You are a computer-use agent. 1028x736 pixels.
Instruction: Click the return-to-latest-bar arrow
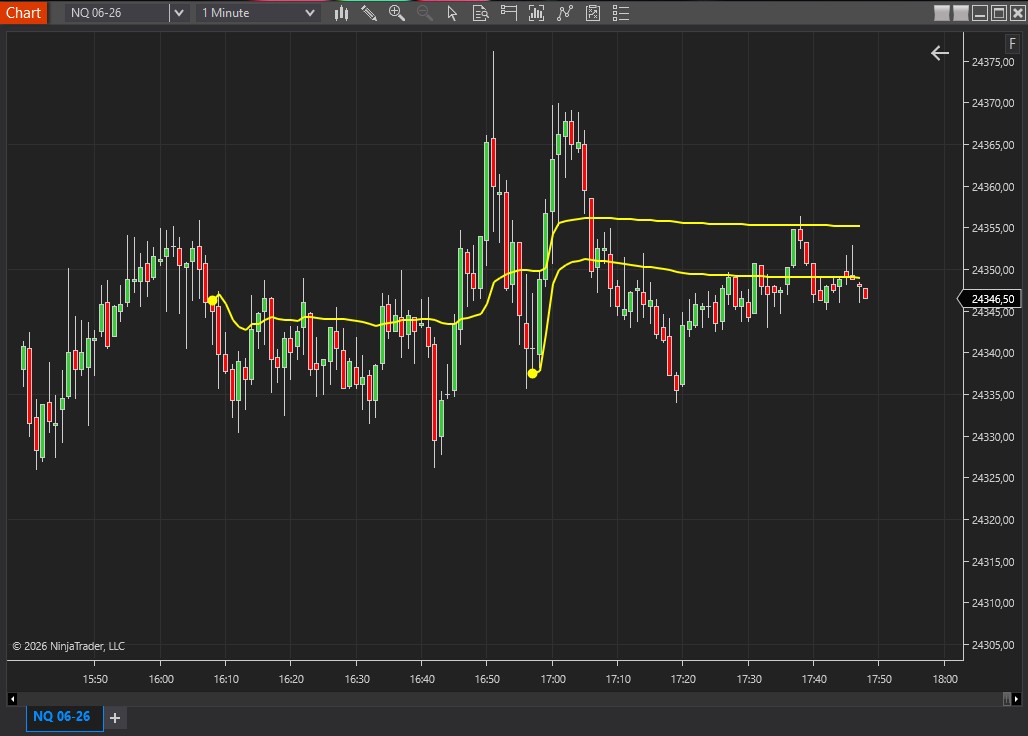click(x=939, y=53)
